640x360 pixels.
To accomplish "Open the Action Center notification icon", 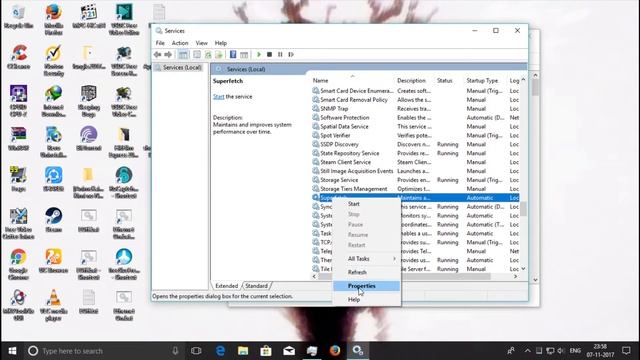I will click(x=627, y=351).
